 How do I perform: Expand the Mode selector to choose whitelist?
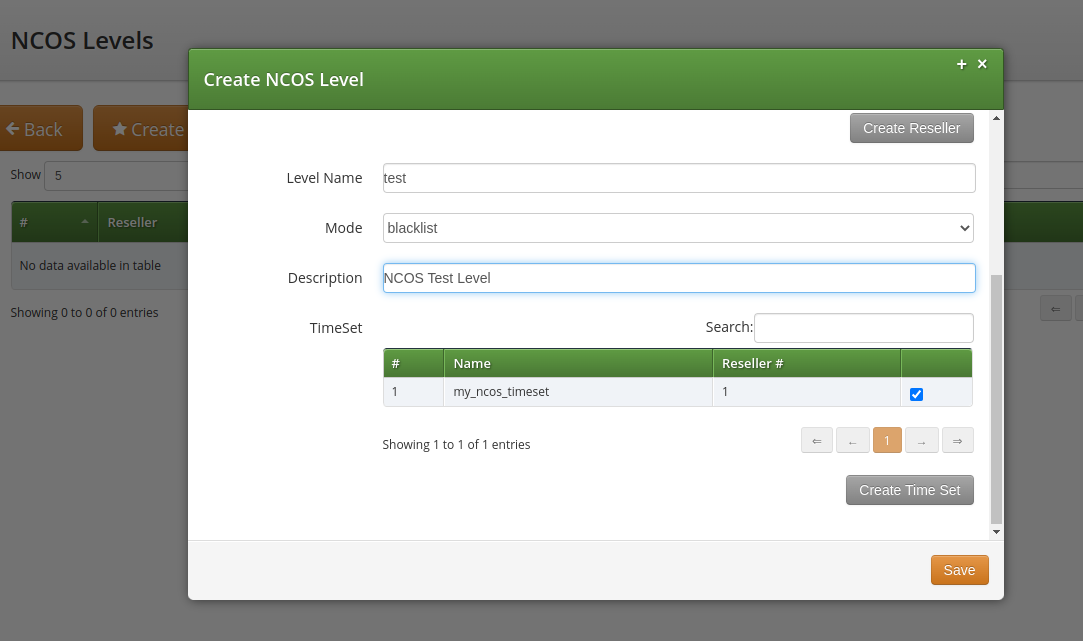[678, 228]
